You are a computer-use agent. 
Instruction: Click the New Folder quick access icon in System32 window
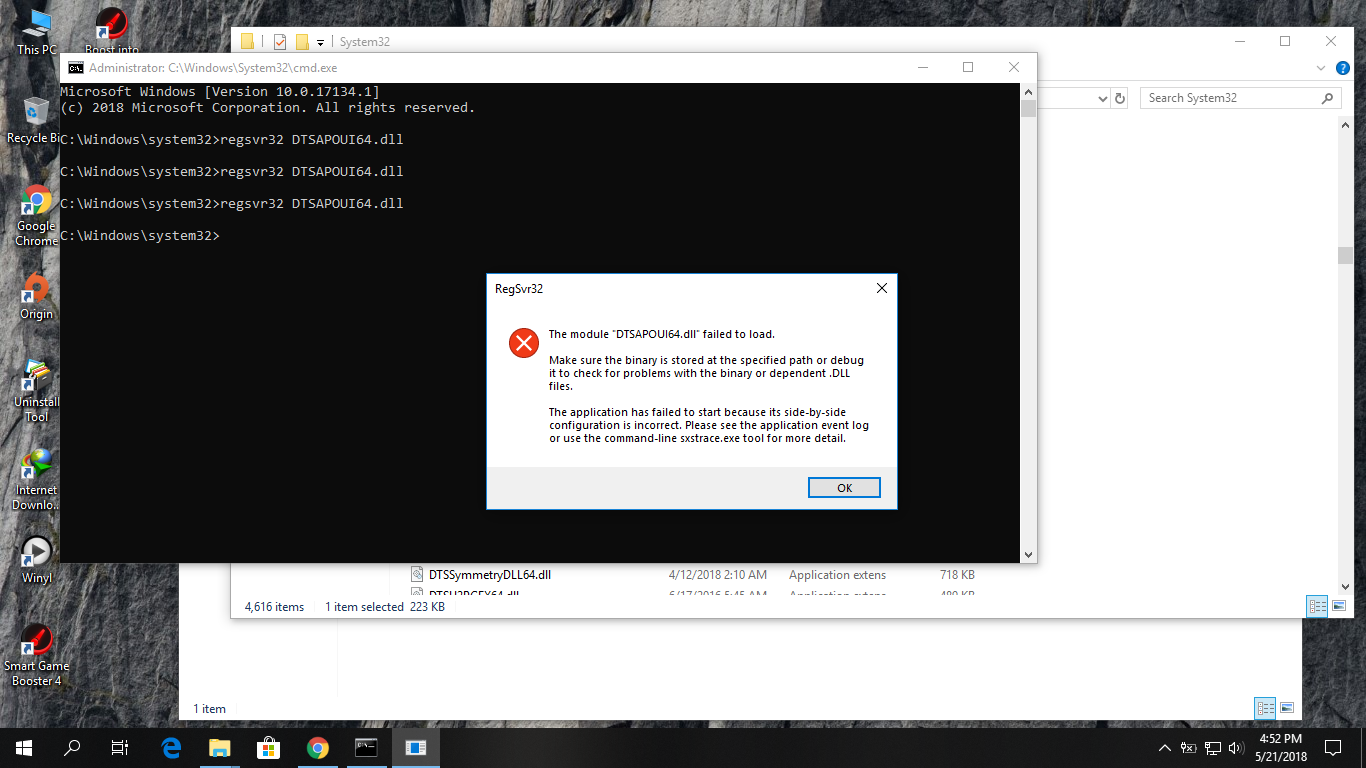click(301, 41)
